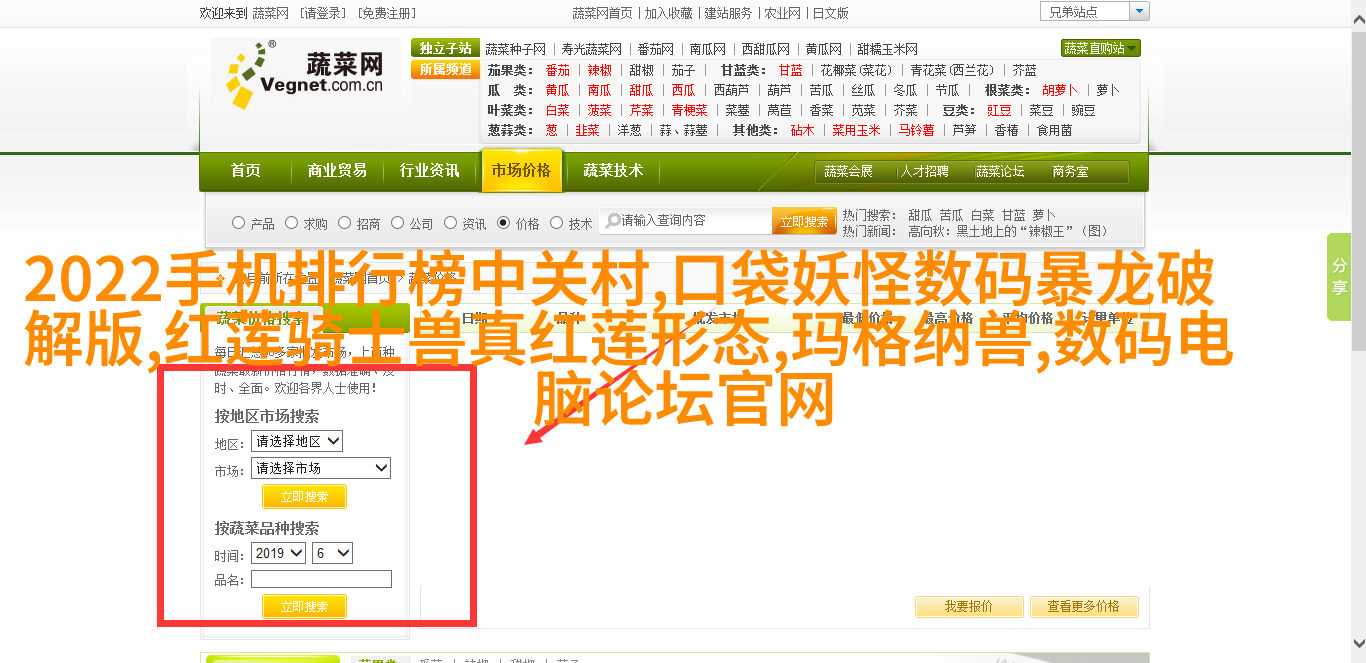Select the 价格 radio button
1366x663 pixels.
[503, 223]
